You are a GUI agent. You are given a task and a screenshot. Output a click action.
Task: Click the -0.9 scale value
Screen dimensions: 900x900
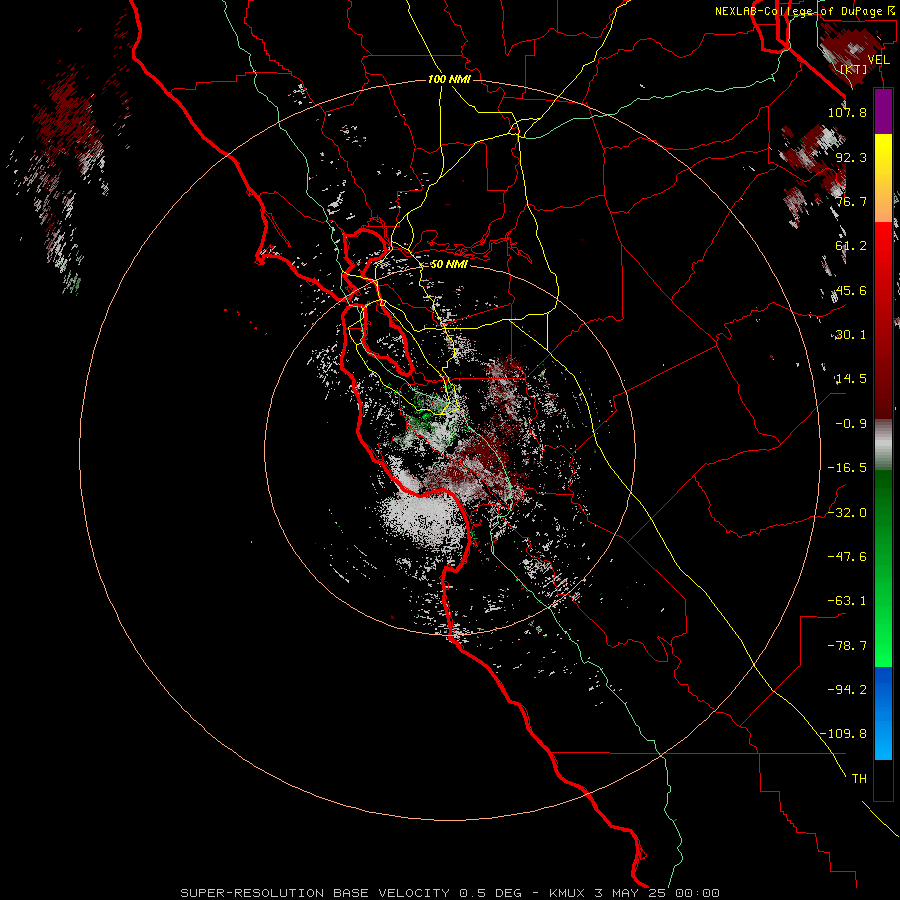(851, 424)
